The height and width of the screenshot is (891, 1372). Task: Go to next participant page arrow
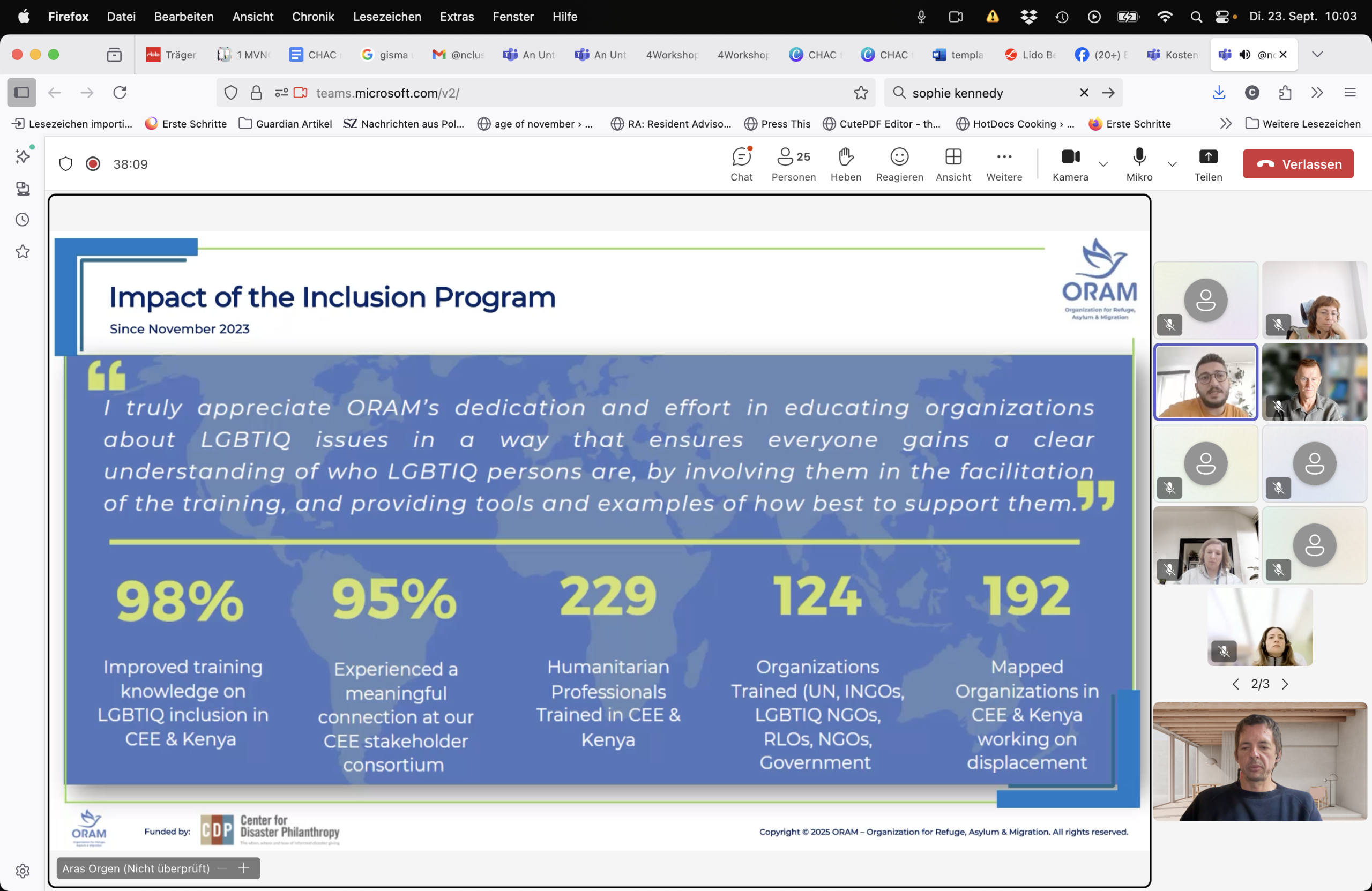(x=1285, y=684)
